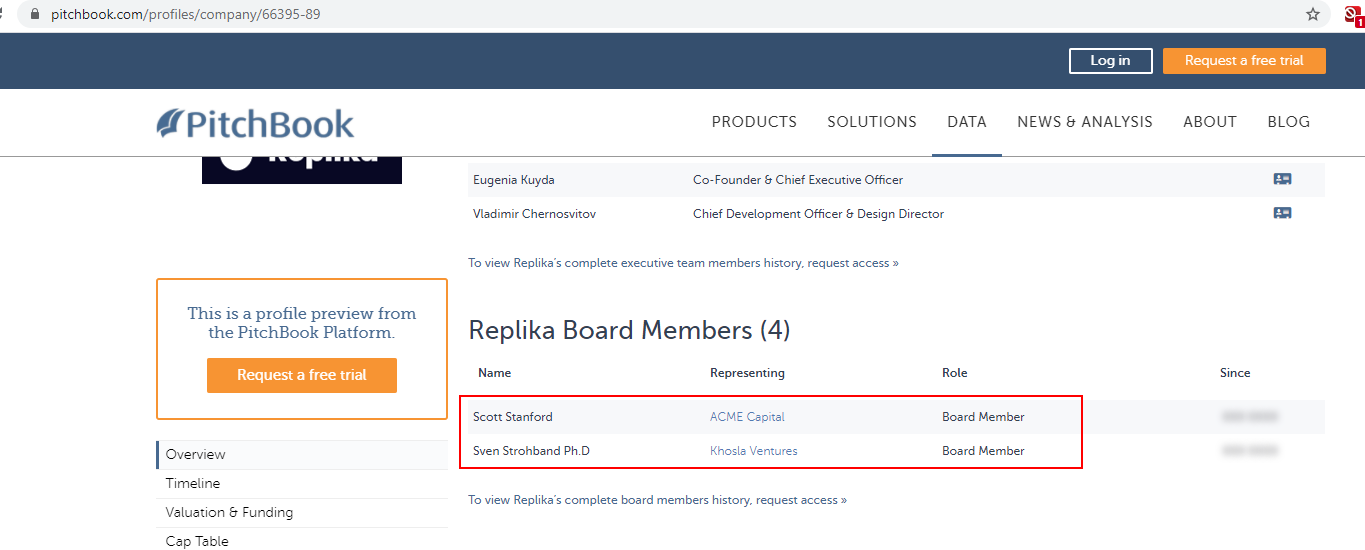The width and height of the screenshot is (1365, 550).
Task: Click the Since column header
Action: (x=1235, y=373)
